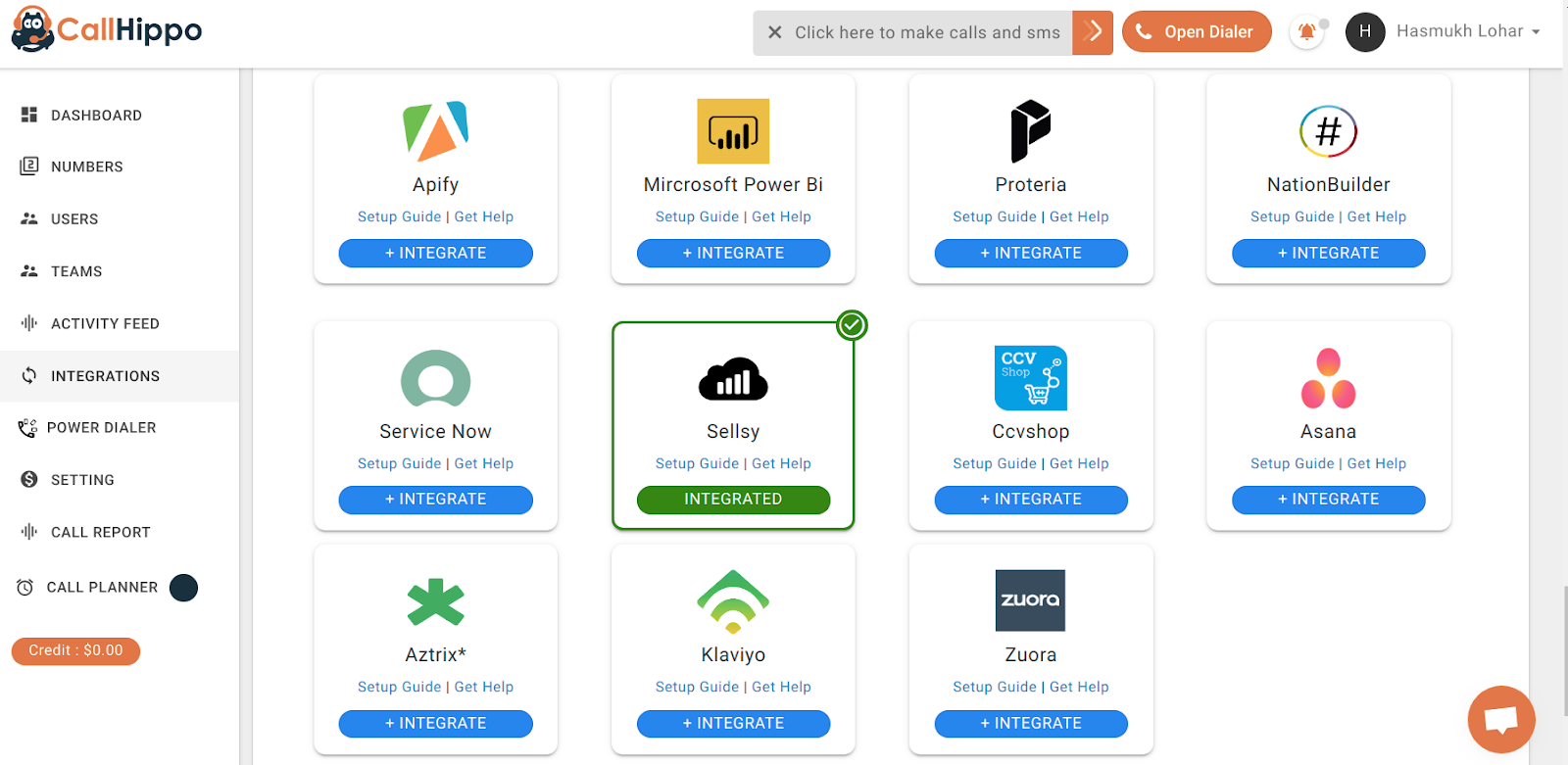This screenshot has height=765, width=1568.
Task: Open Ccvshop Get Help link
Action: pyautogui.click(x=1079, y=463)
